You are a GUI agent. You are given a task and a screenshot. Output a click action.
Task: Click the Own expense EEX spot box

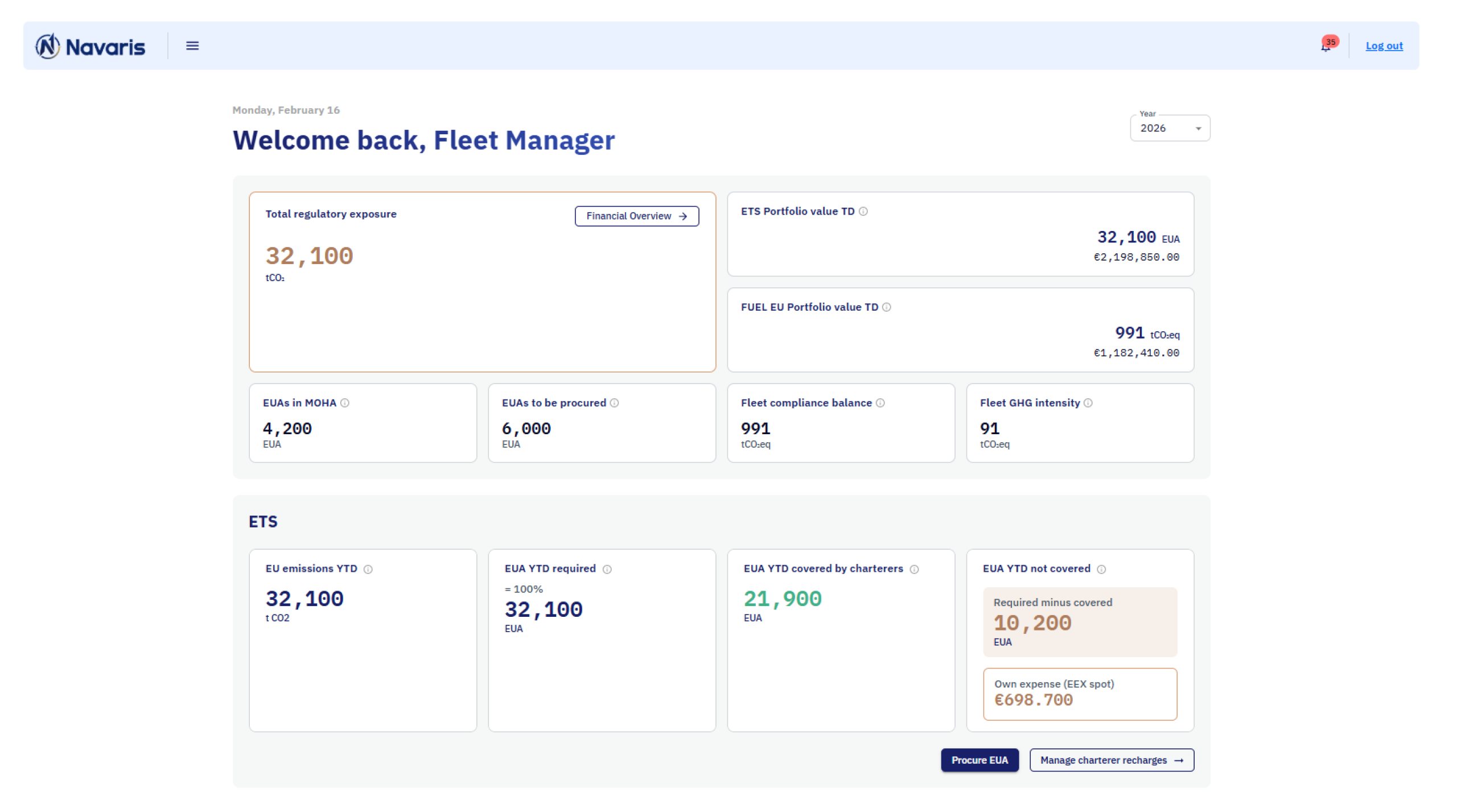click(x=1080, y=694)
